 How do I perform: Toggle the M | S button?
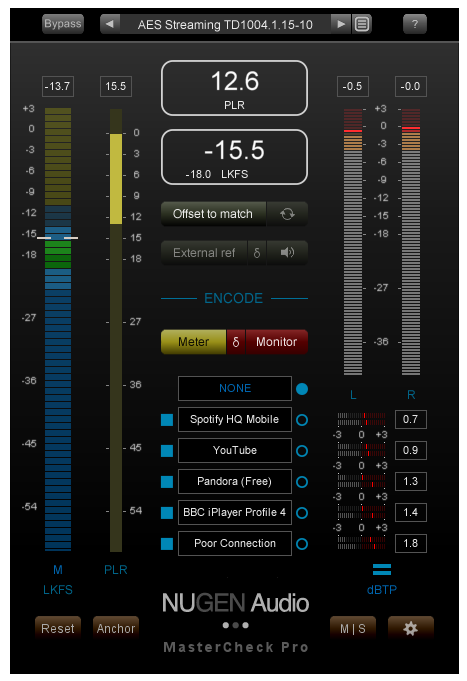pos(353,628)
